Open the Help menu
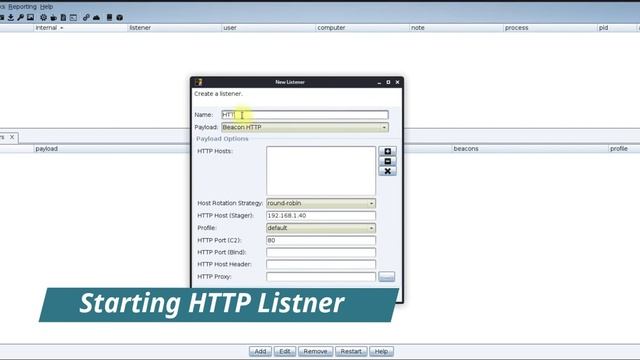 (47, 7)
